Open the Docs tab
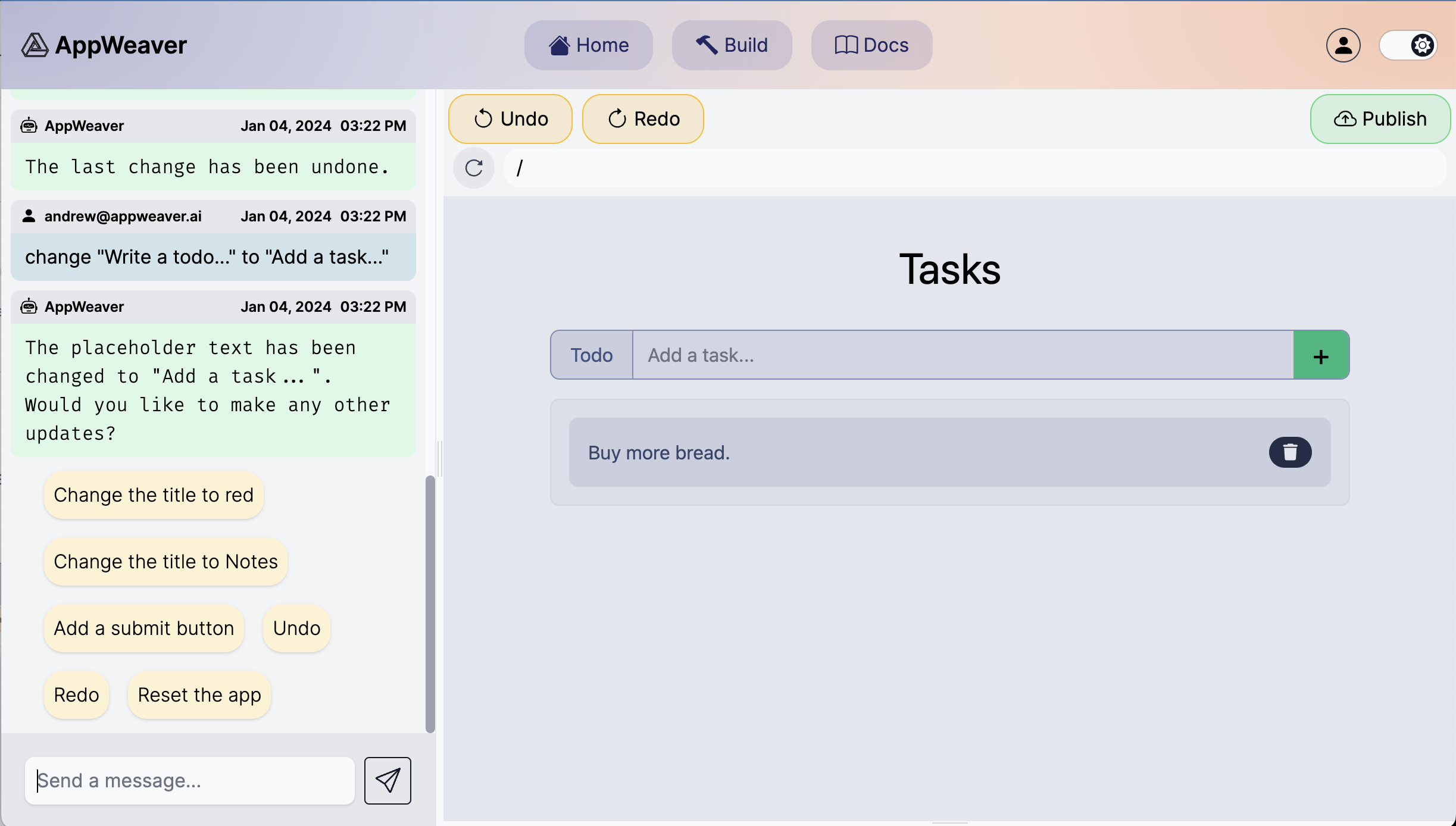The height and width of the screenshot is (826, 1456). coord(871,45)
